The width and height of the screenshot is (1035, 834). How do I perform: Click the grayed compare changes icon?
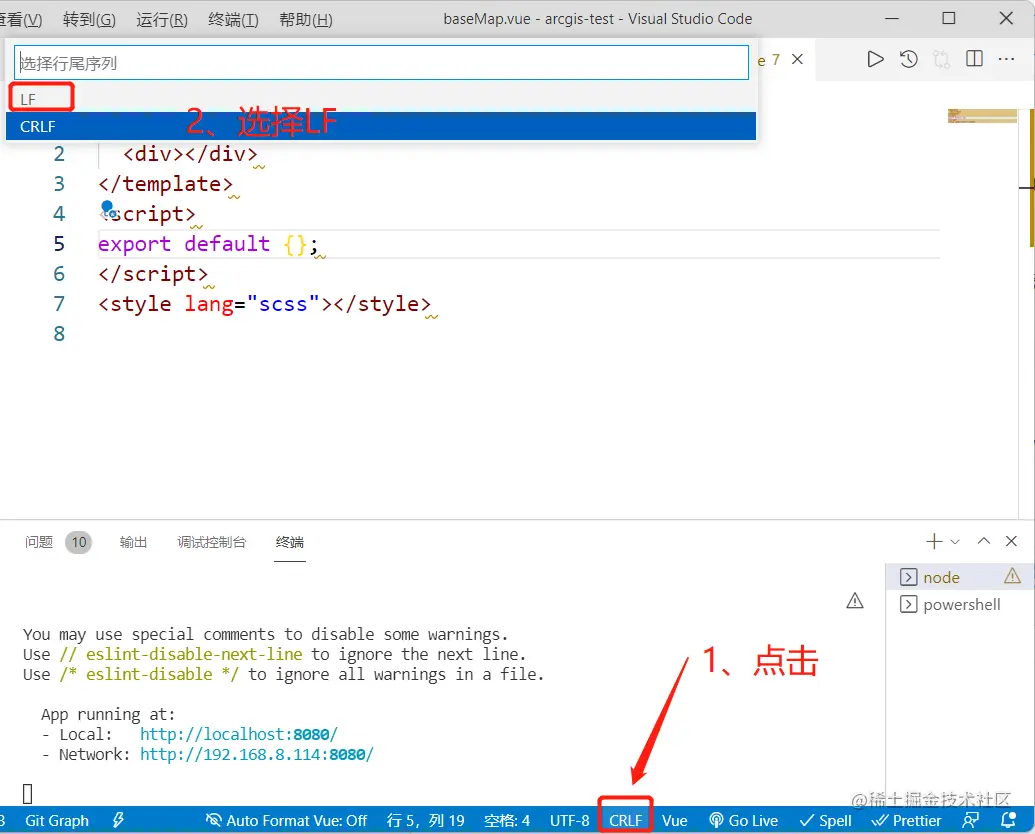[x=941, y=59]
